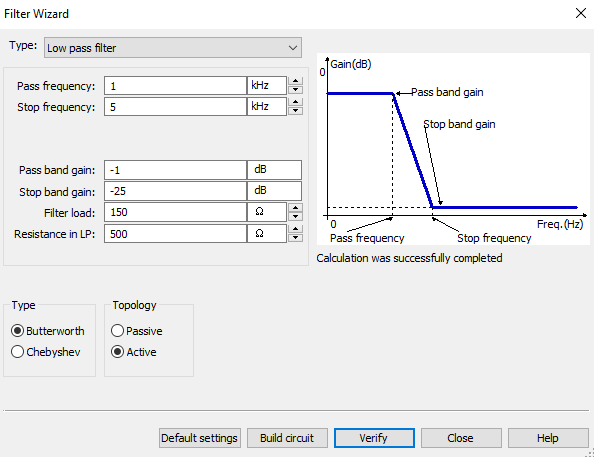Step Filter load unit downward
The width and height of the screenshot is (594, 457).
(295, 216)
